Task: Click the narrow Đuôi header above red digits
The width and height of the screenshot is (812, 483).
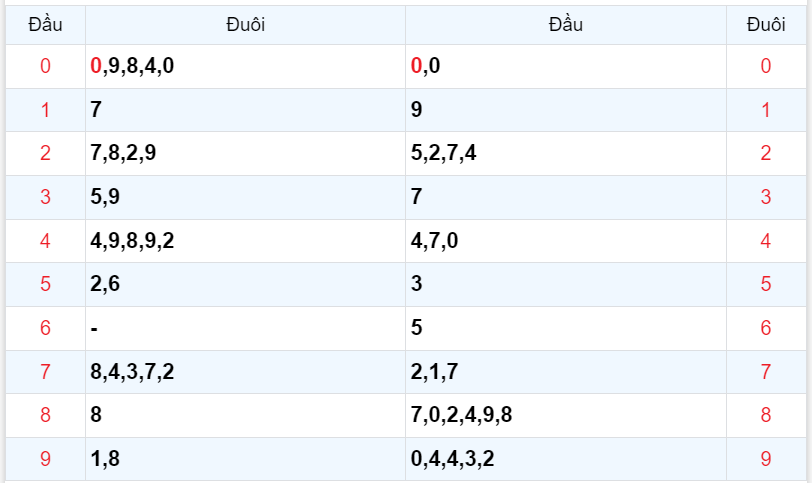Action: (766, 25)
